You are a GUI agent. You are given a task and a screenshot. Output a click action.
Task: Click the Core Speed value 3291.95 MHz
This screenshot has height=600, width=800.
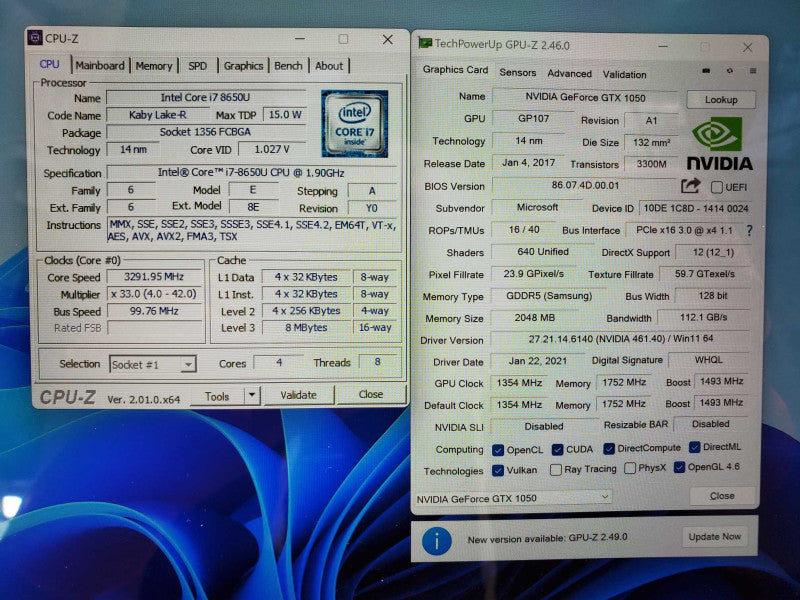coord(154,277)
